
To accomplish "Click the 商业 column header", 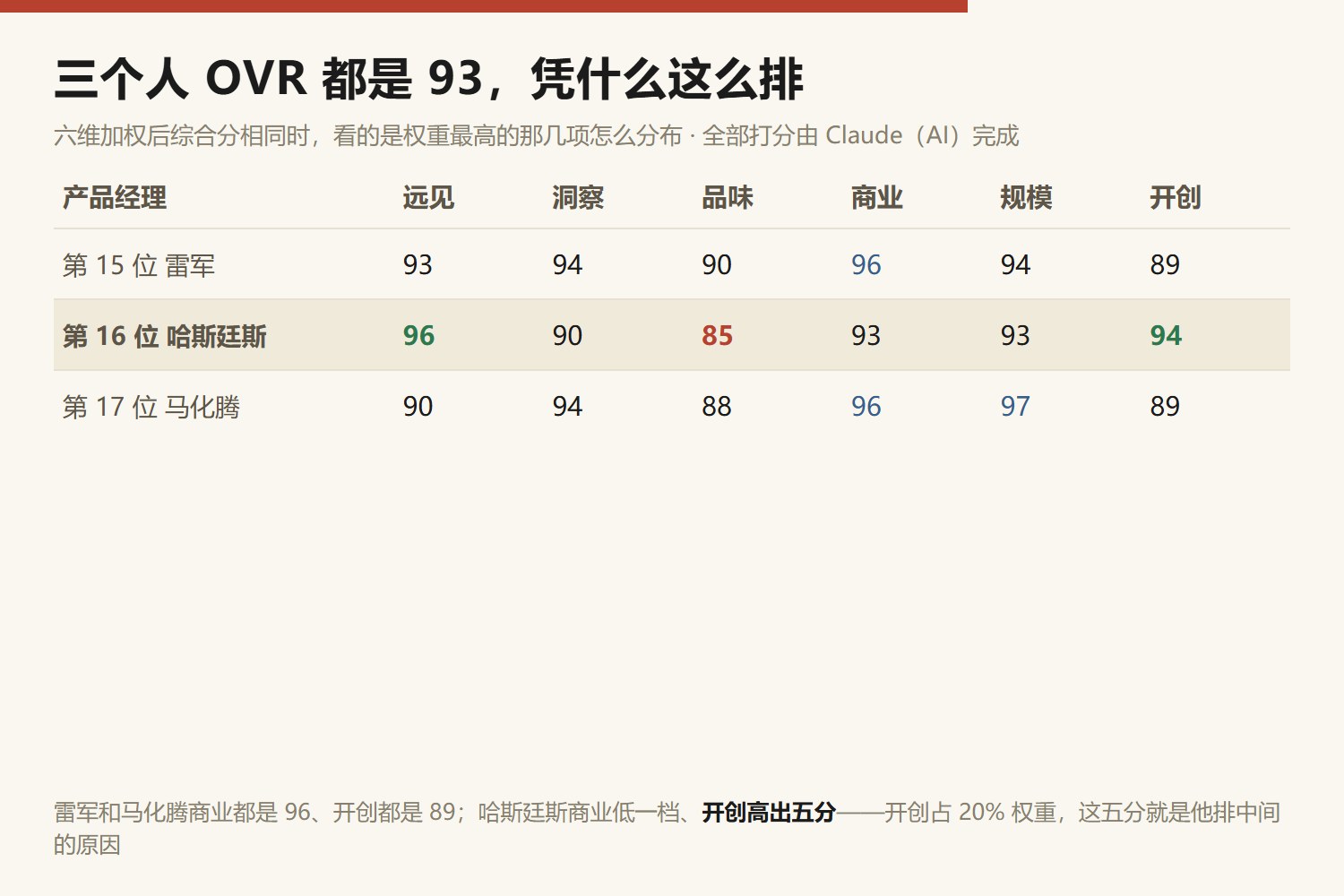I will (x=877, y=198).
